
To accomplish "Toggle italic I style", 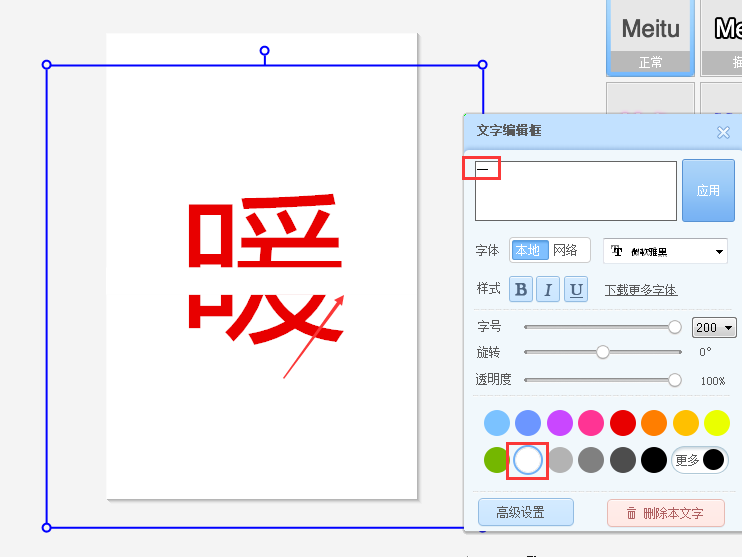I will [548, 289].
